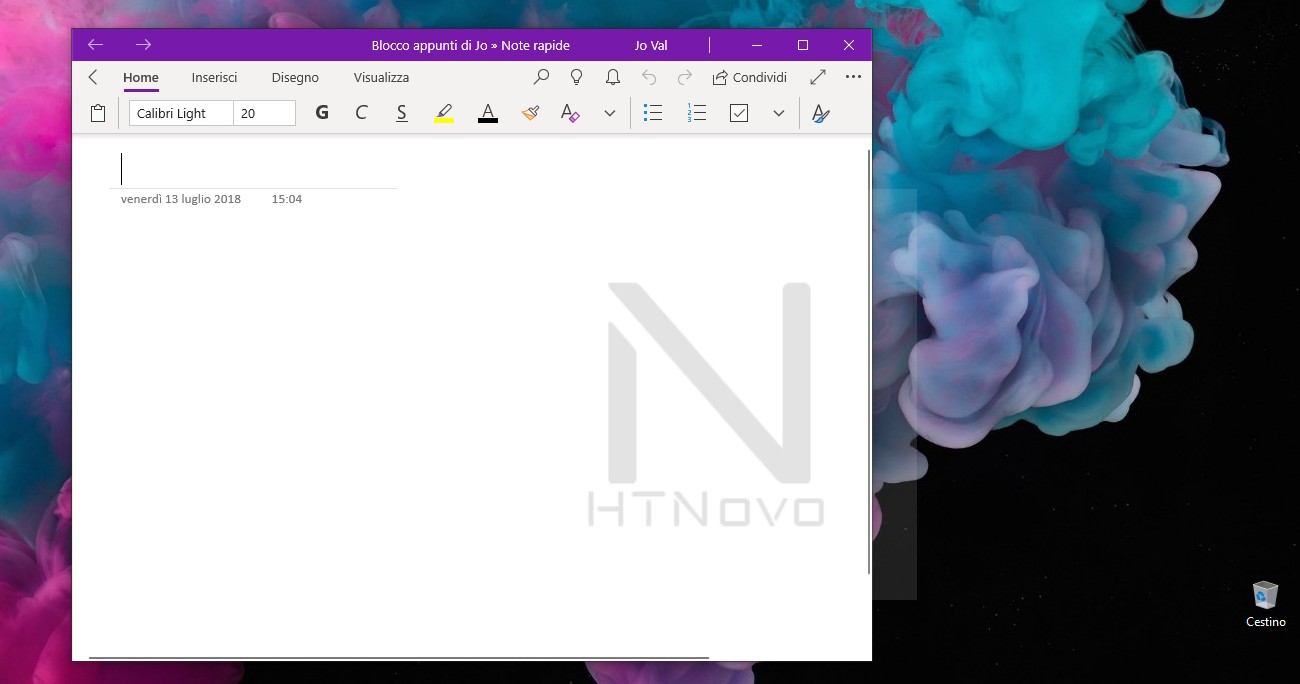Image resolution: width=1300 pixels, height=684 pixels.
Task: Toggle underline formatting
Action: [401, 112]
